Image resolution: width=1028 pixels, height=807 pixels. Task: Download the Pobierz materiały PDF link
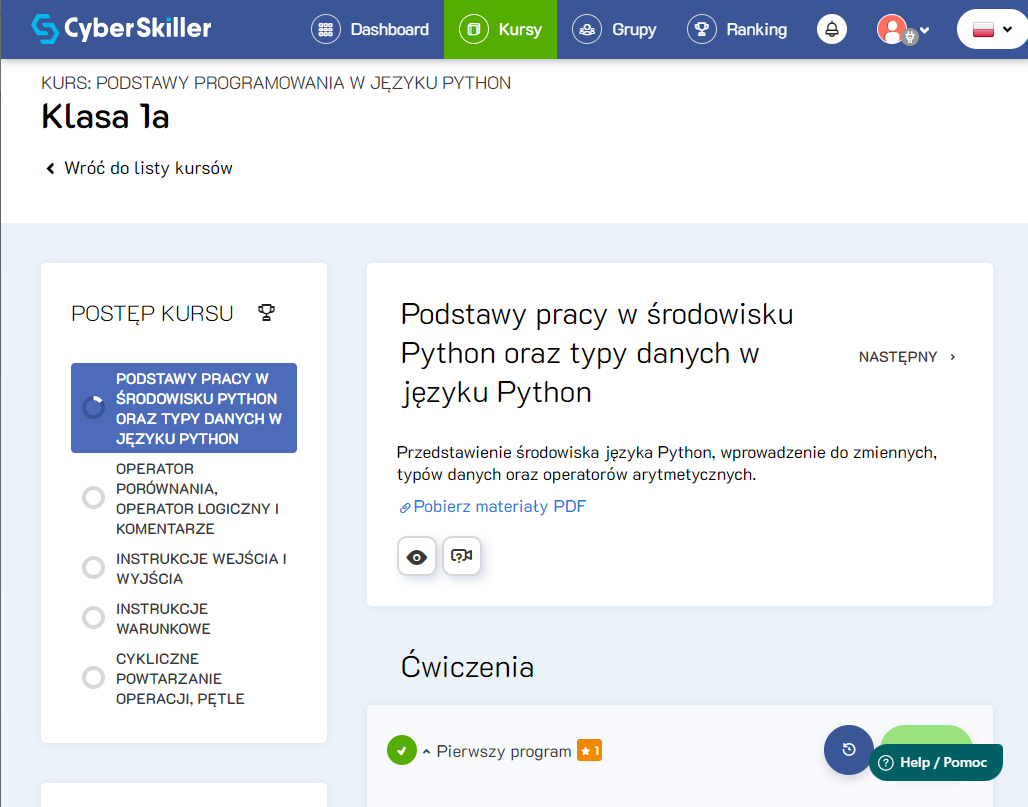493,506
